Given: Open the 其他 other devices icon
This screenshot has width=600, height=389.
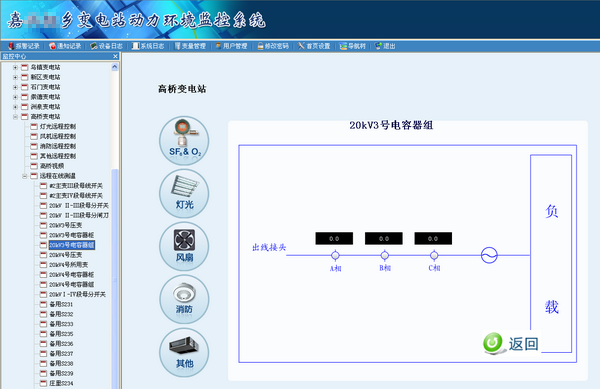Looking at the screenshot, I should tap(184, 352).
